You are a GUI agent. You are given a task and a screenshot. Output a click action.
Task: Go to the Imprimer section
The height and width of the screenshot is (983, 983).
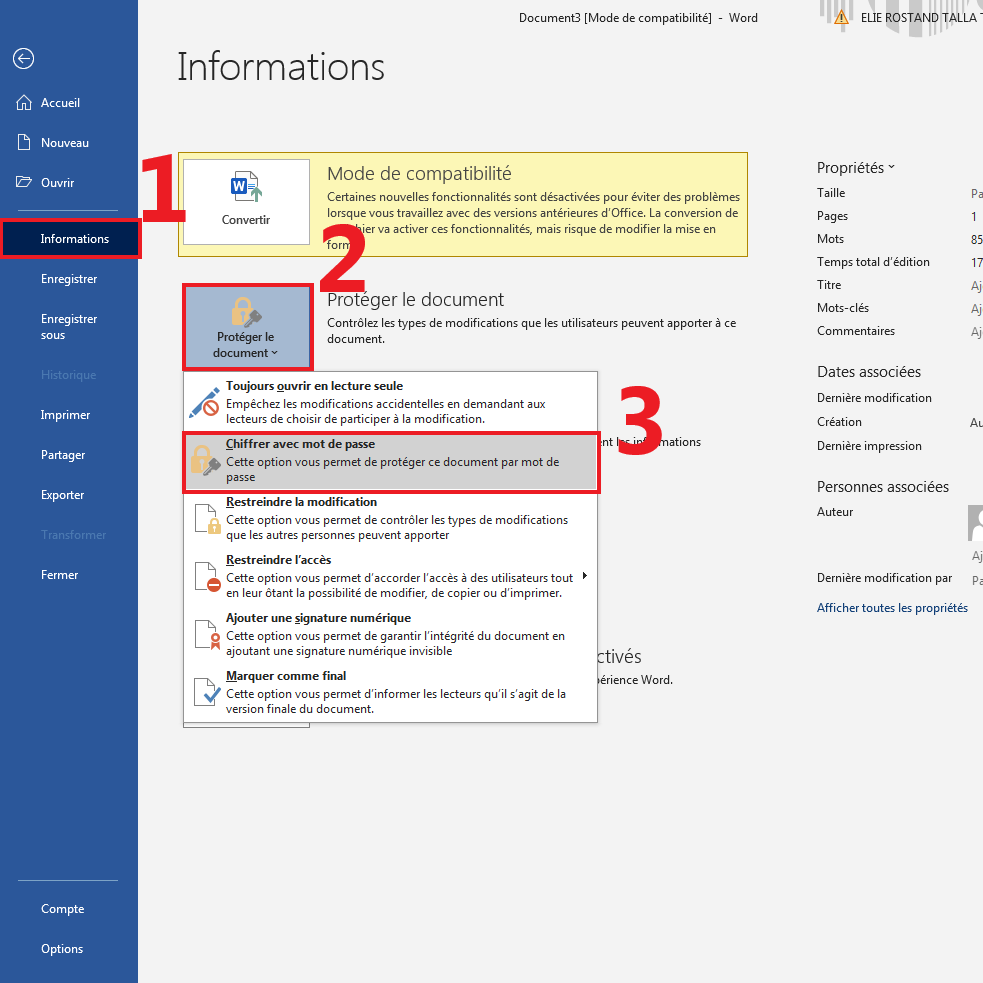pyautogui.click(x=65, y=415)
